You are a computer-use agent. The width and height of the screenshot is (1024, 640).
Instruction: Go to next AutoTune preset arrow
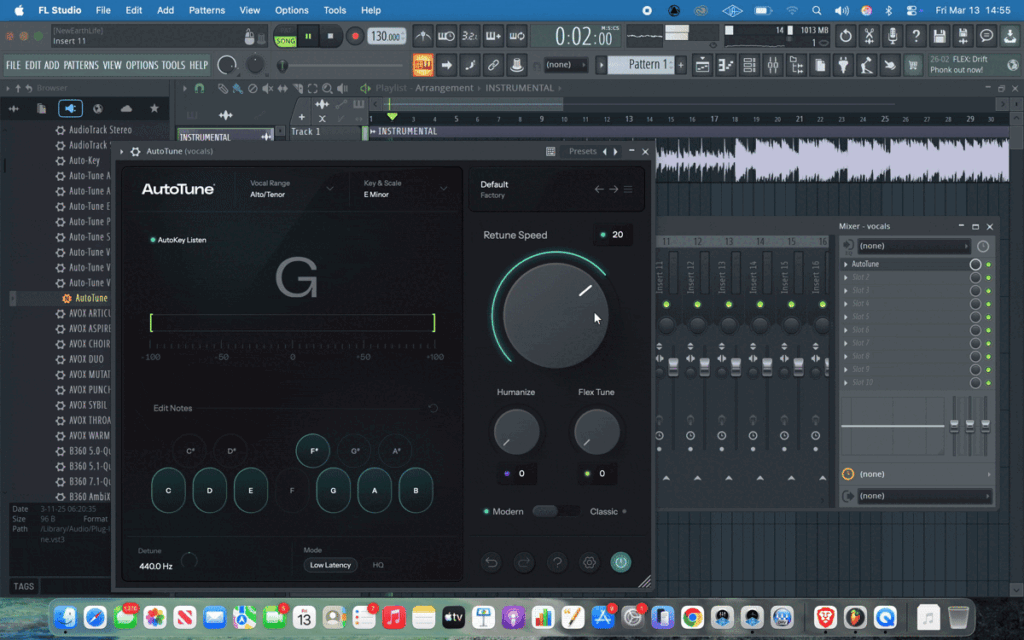click(613, 189)
